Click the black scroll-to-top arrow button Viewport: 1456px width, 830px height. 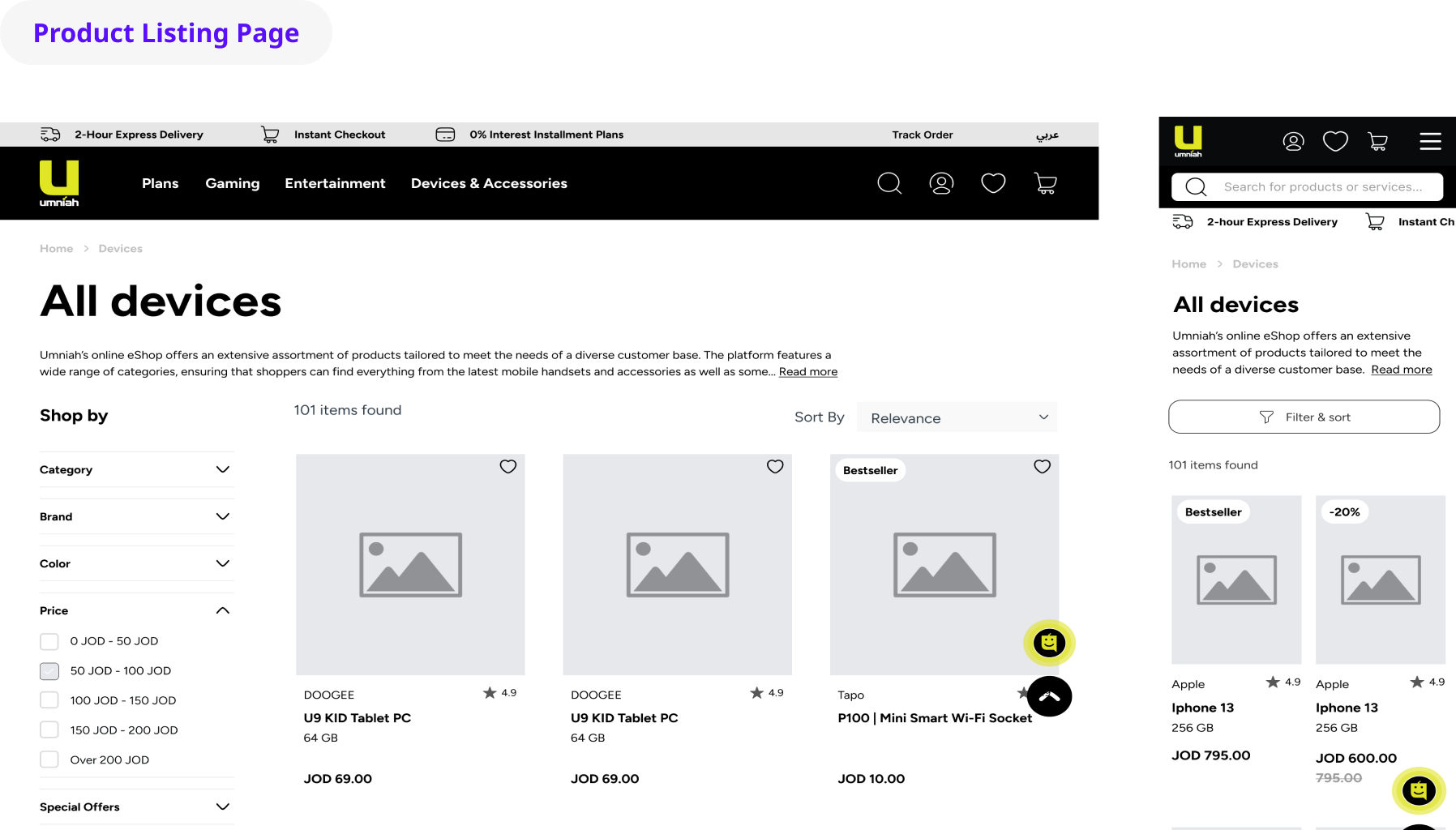[1050, 696]
